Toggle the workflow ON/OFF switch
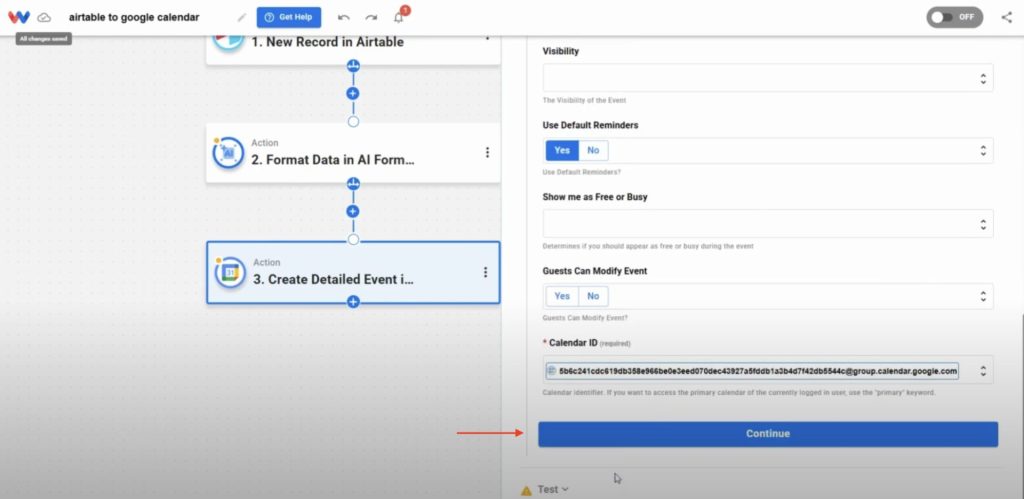This screenshot has width=1024, height=499. [x=954, y=17]
